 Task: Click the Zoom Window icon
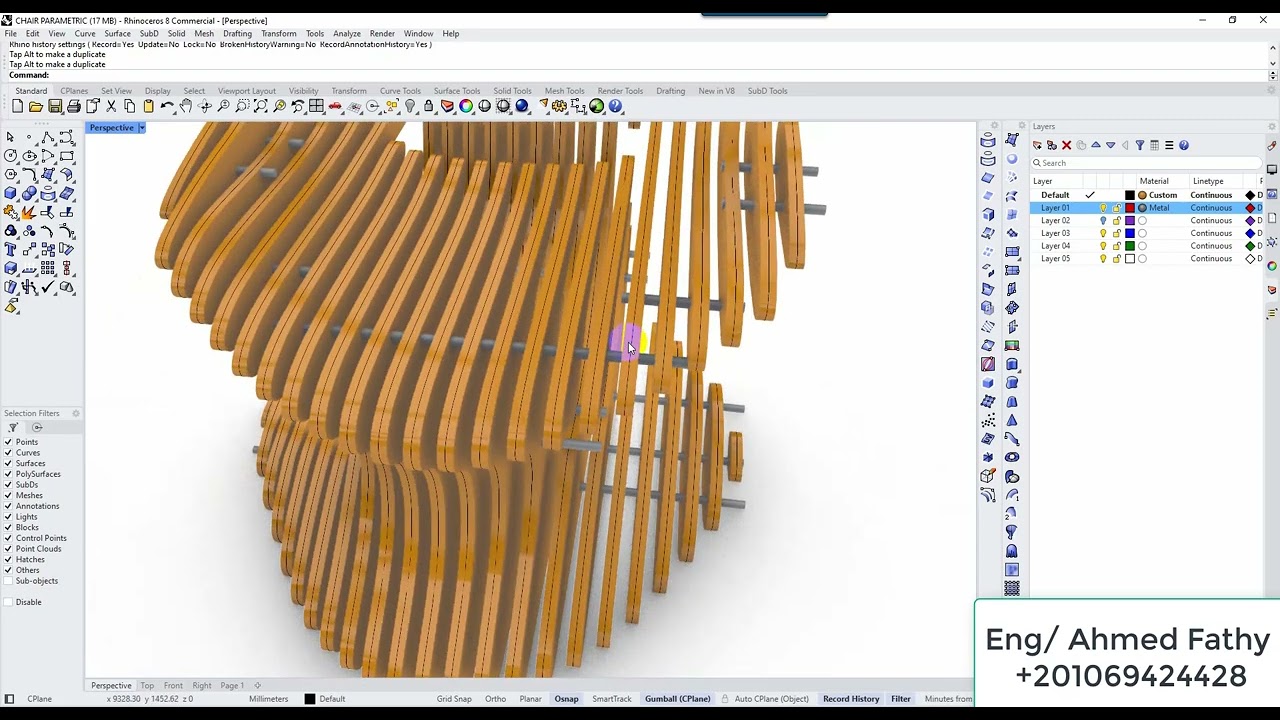(242, 106)
